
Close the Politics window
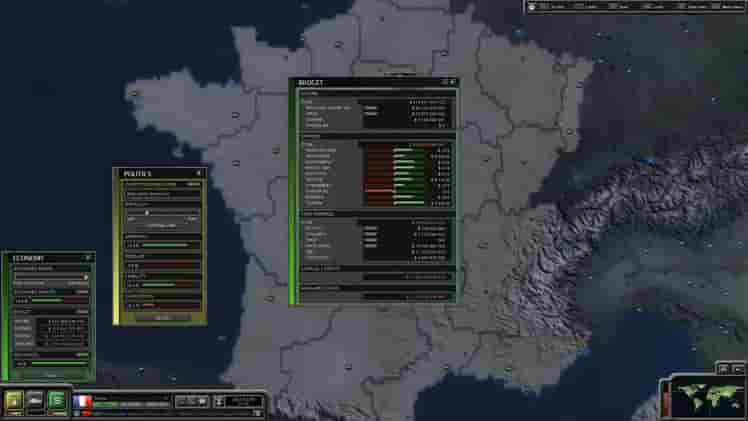coord(199,173)
